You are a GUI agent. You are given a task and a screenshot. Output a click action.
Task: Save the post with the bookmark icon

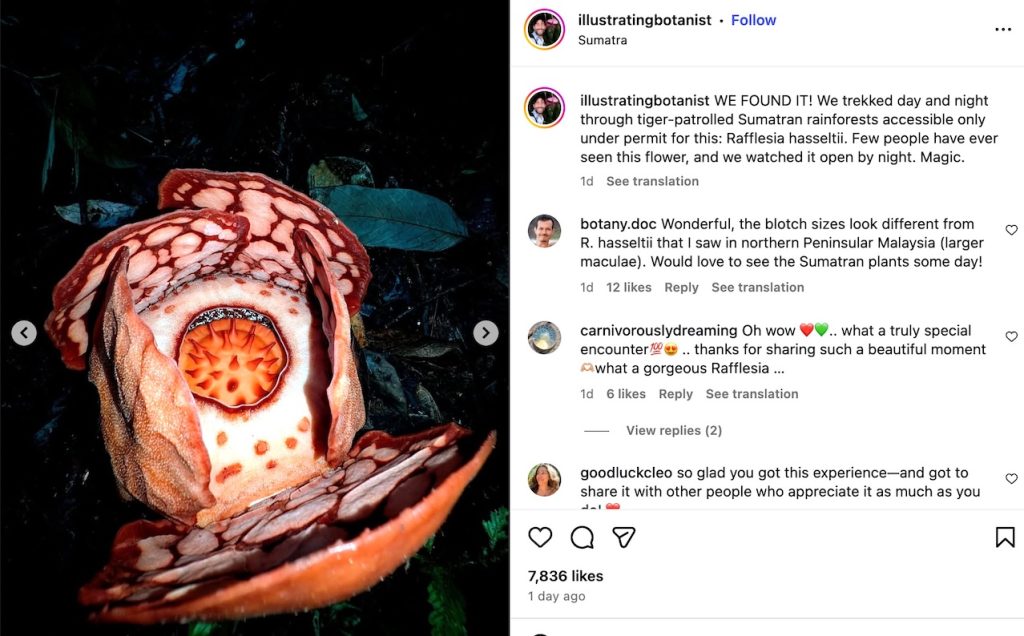click(x=1003, y=537)
